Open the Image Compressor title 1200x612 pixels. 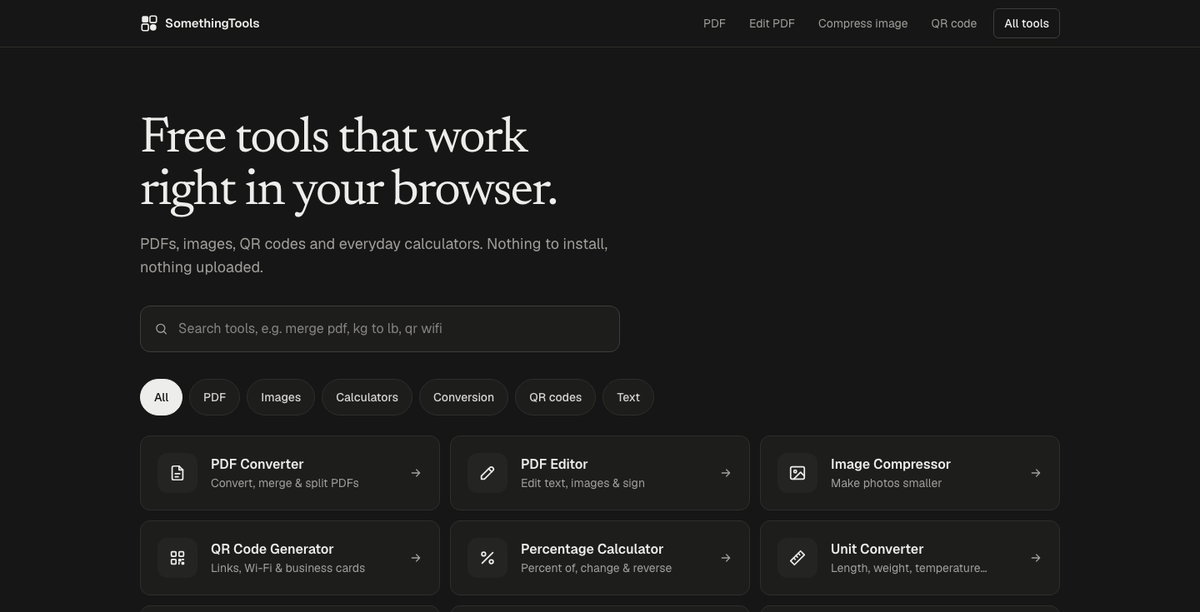891,464
